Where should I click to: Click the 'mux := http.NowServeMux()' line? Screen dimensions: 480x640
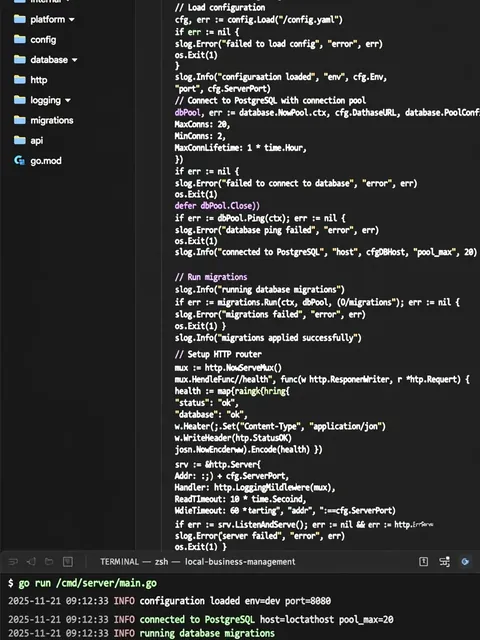pyautogui.click(x=228, y=367)
